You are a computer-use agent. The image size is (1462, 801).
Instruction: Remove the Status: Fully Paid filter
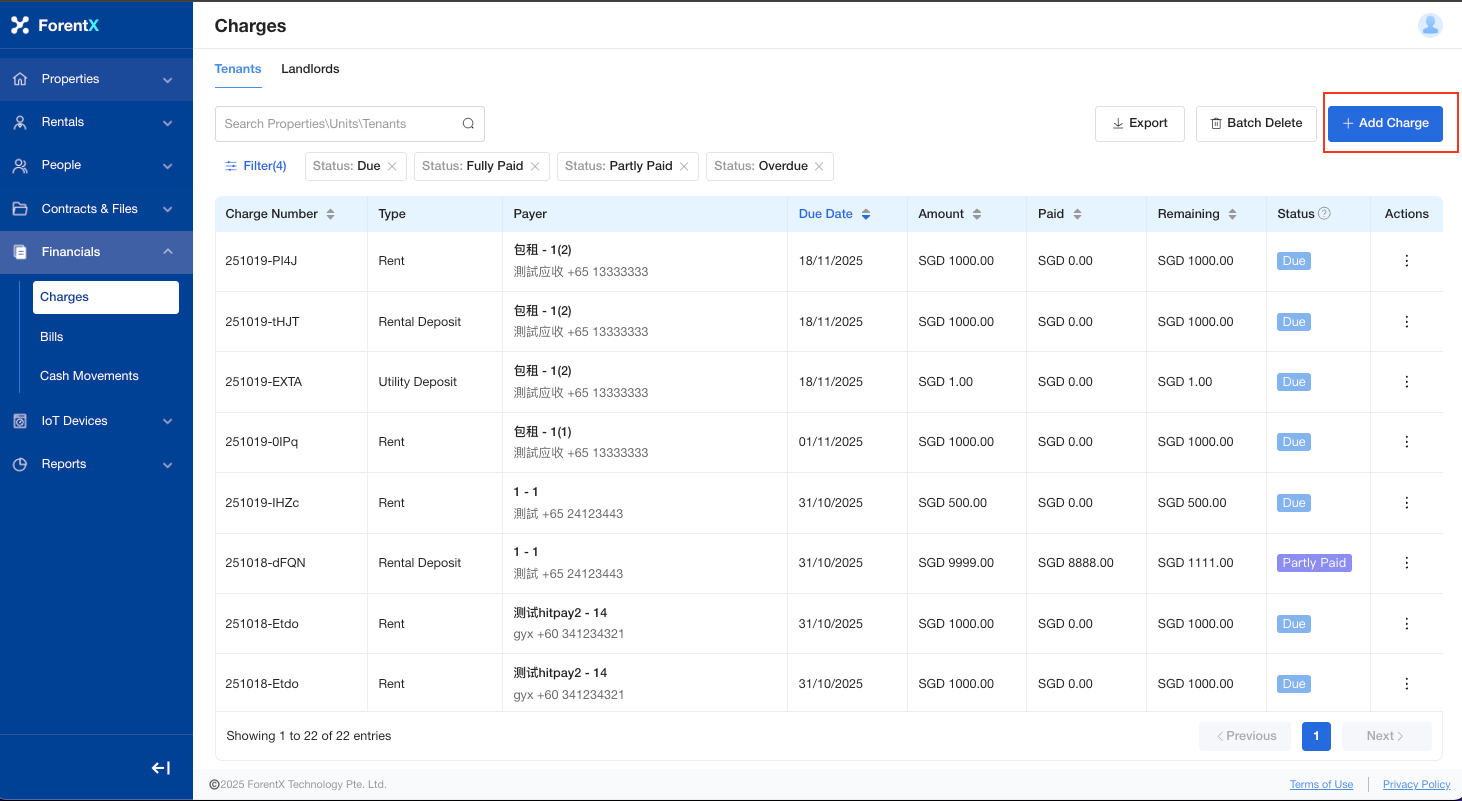coord(535,166)
